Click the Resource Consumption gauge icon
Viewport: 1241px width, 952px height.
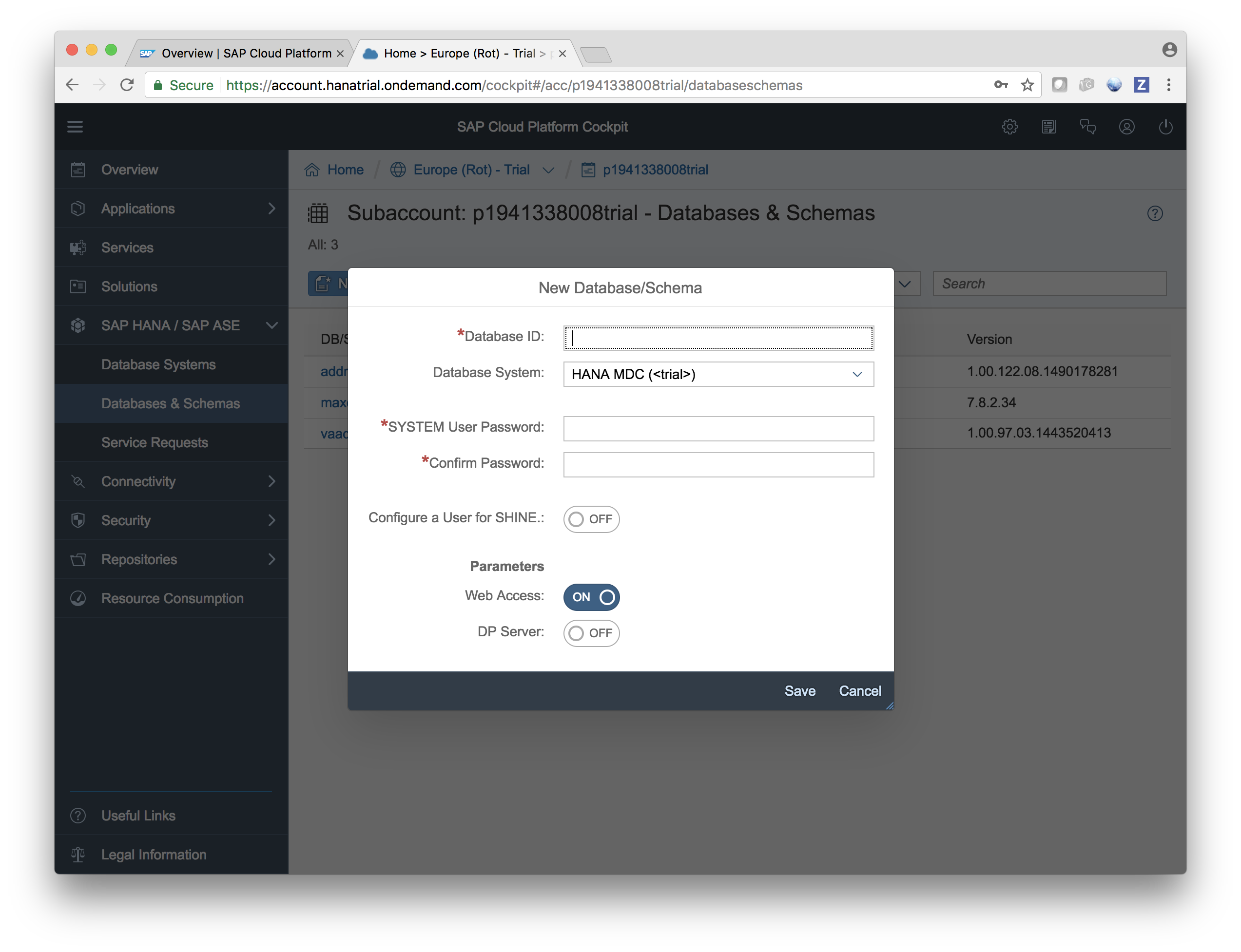78,598
